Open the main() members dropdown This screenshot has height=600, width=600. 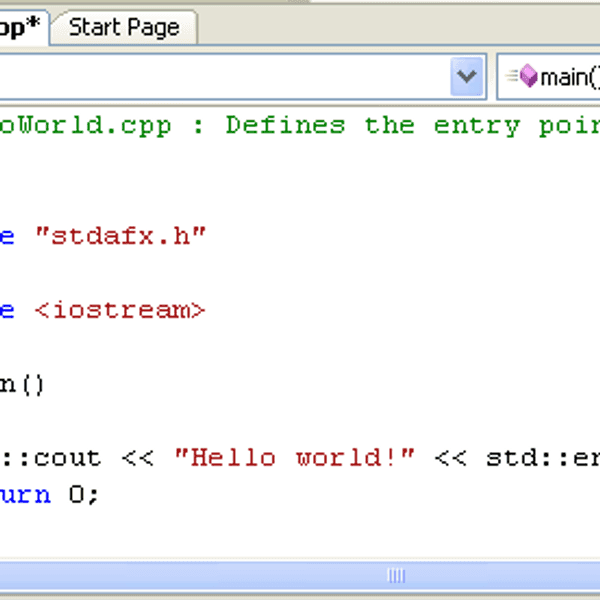tap(548, 77)
